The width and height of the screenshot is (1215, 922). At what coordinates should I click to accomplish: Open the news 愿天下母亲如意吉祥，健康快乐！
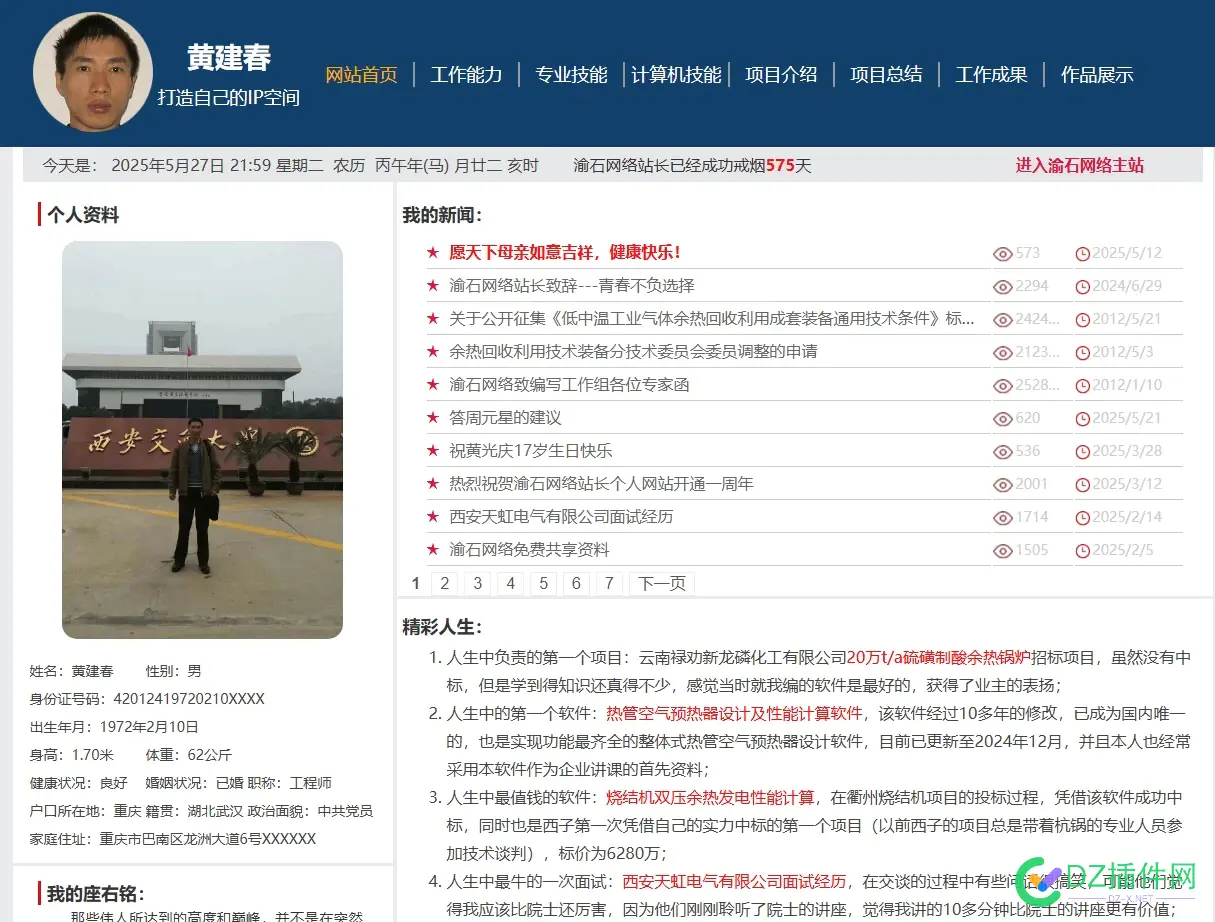coord(565,253)
